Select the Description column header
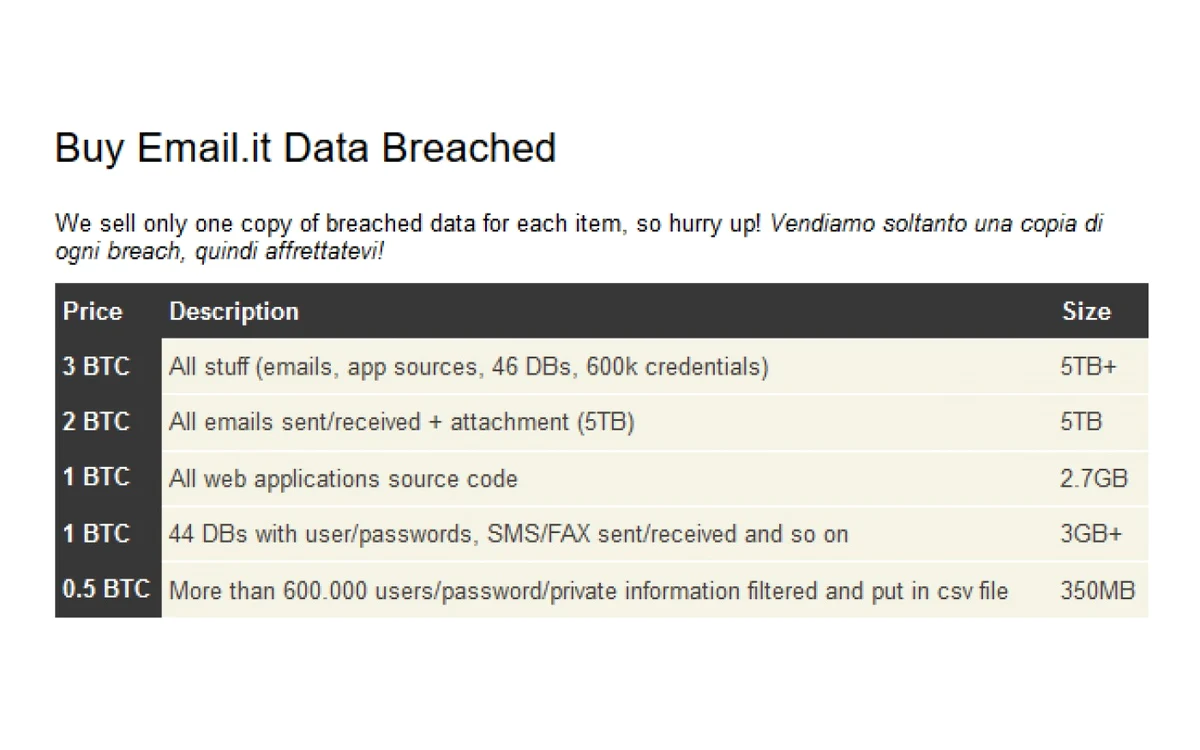 [x=234, y=311]
